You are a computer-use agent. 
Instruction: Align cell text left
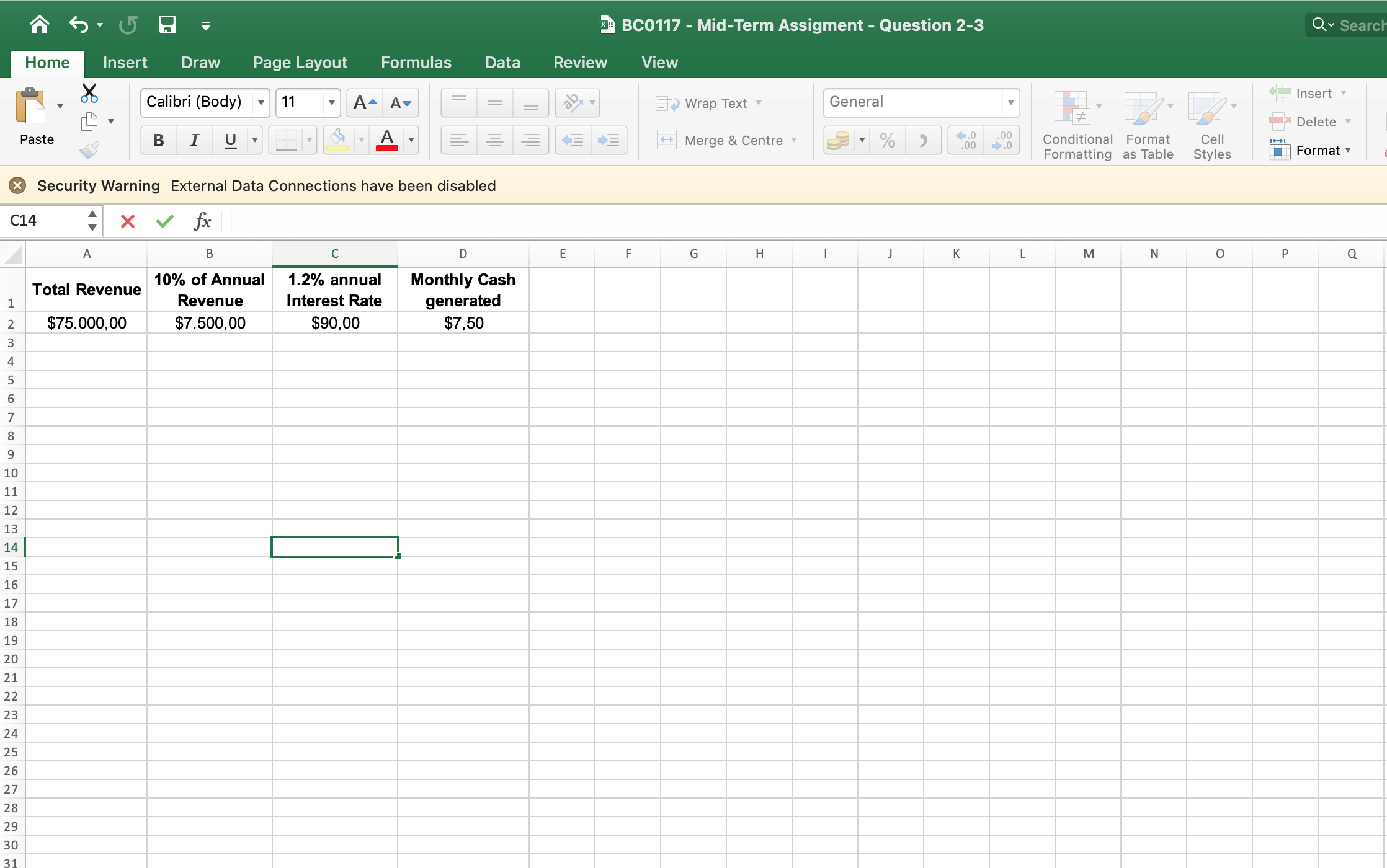pyautogui.click(x=459, y=140)
